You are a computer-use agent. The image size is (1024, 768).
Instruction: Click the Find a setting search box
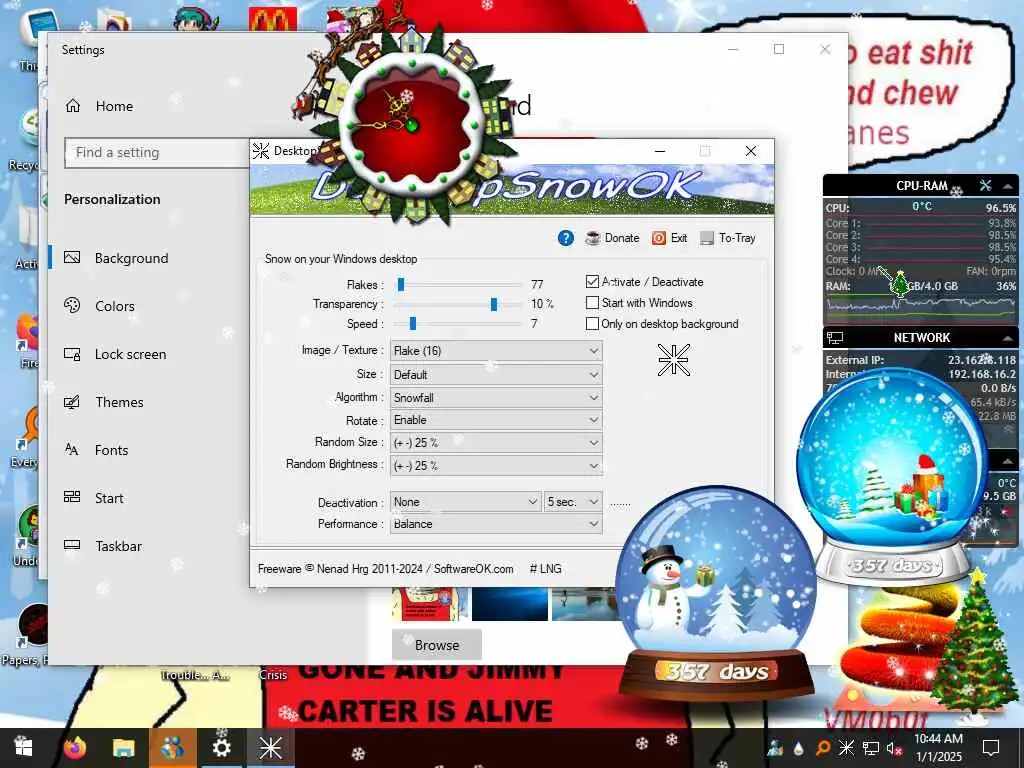(x=157, y=153)
